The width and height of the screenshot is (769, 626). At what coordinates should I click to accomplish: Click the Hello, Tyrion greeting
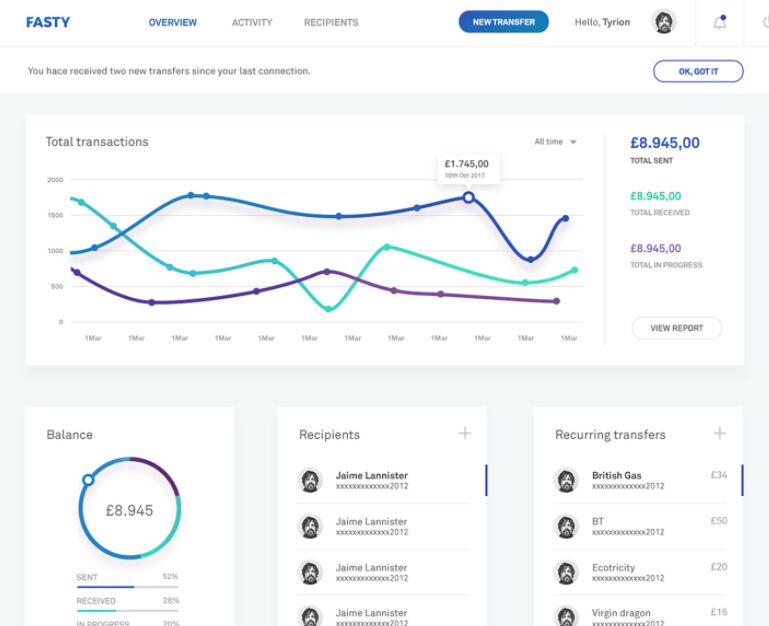tap(602, 22)
